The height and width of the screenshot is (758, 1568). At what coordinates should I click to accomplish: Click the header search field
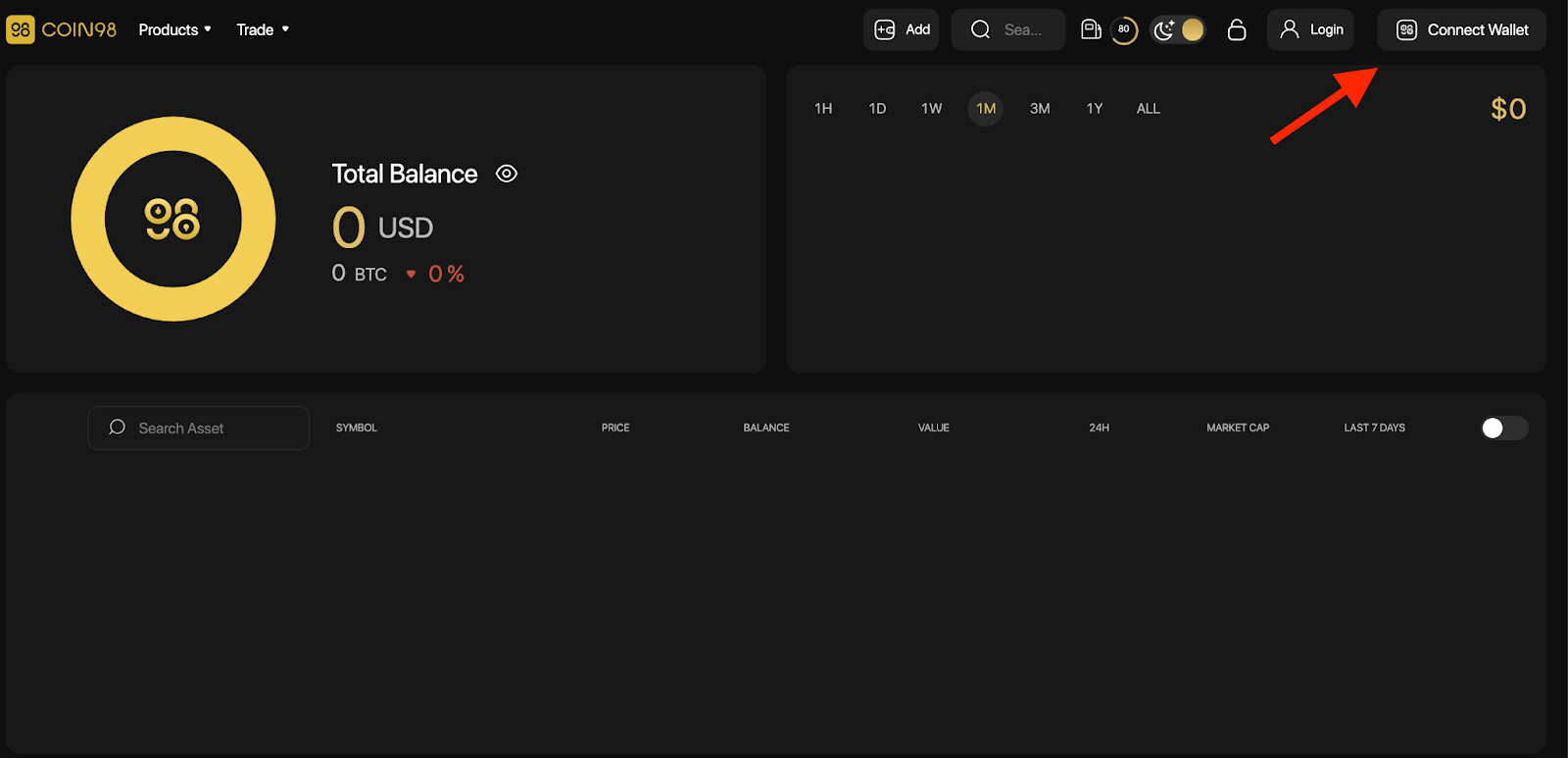pyautogui.click(x=1008, y=29)
